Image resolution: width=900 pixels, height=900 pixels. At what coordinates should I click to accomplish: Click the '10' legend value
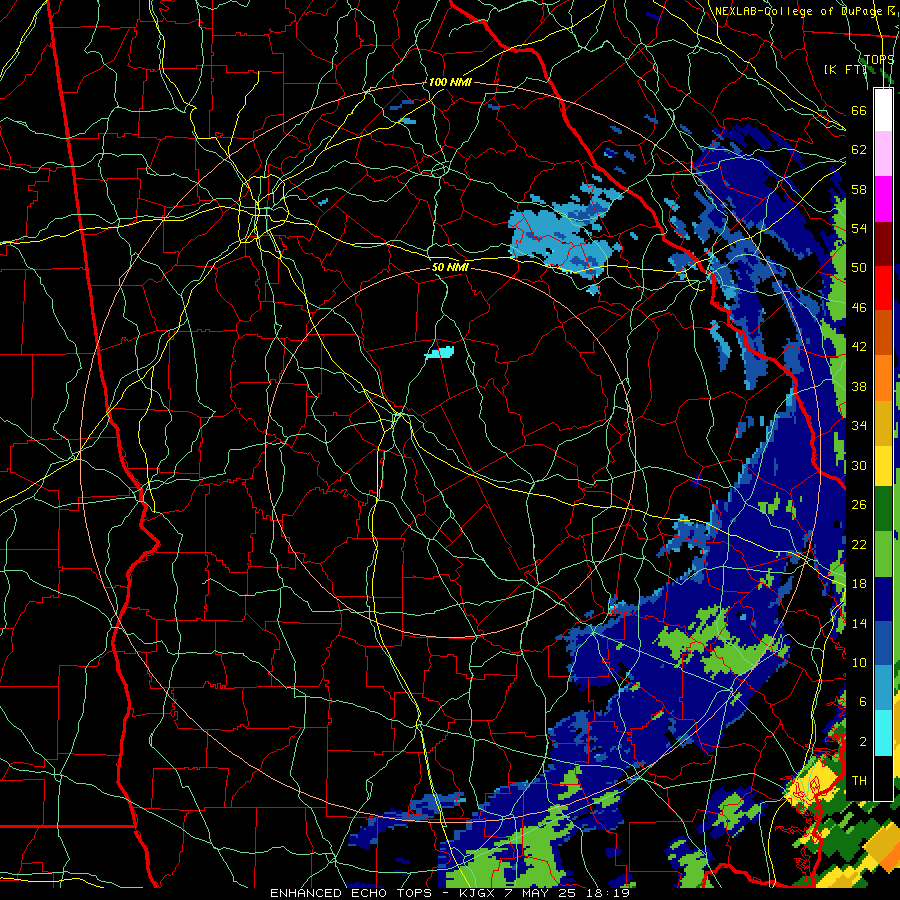click(x=859, y=662)
